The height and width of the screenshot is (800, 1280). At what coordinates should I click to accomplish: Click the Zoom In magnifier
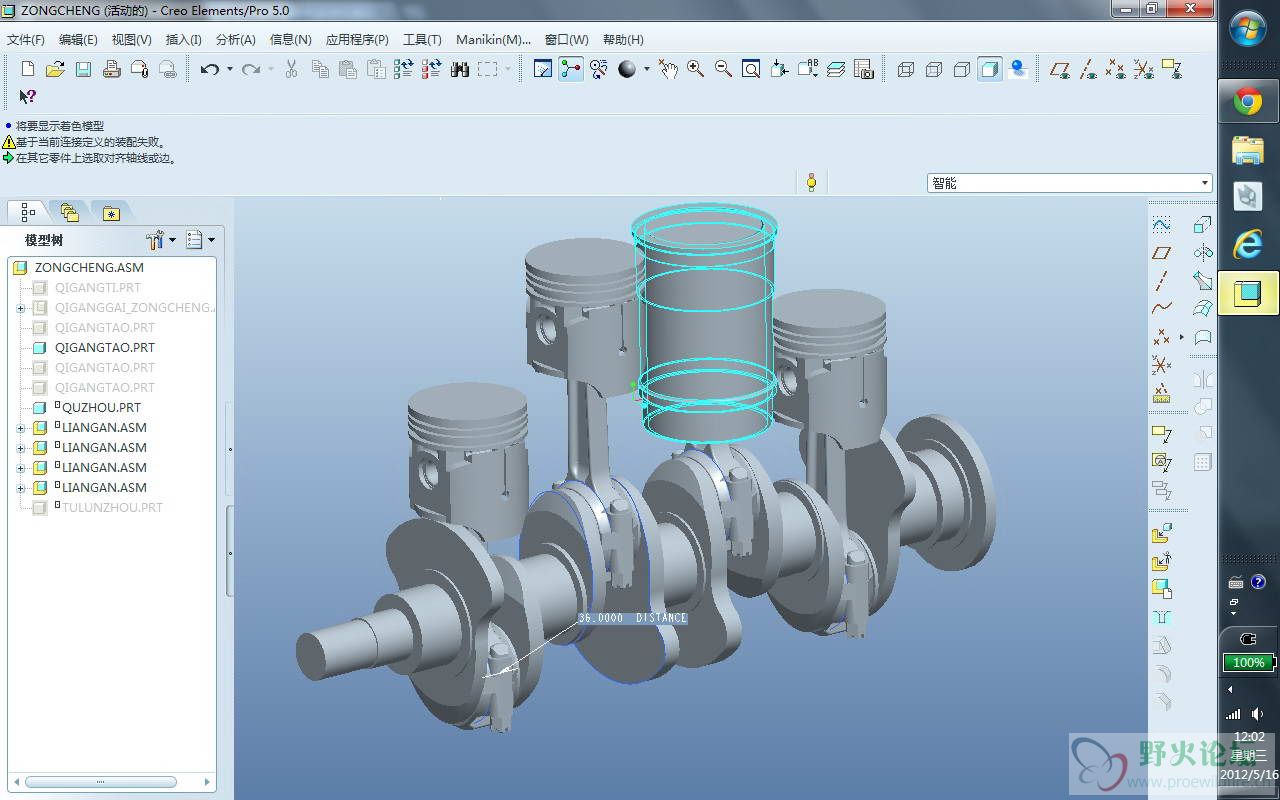click(x=695, y=69)
